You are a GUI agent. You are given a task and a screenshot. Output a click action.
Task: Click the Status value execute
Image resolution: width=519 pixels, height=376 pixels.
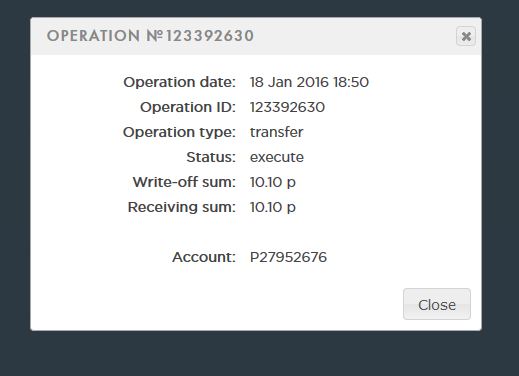point(277,157)
